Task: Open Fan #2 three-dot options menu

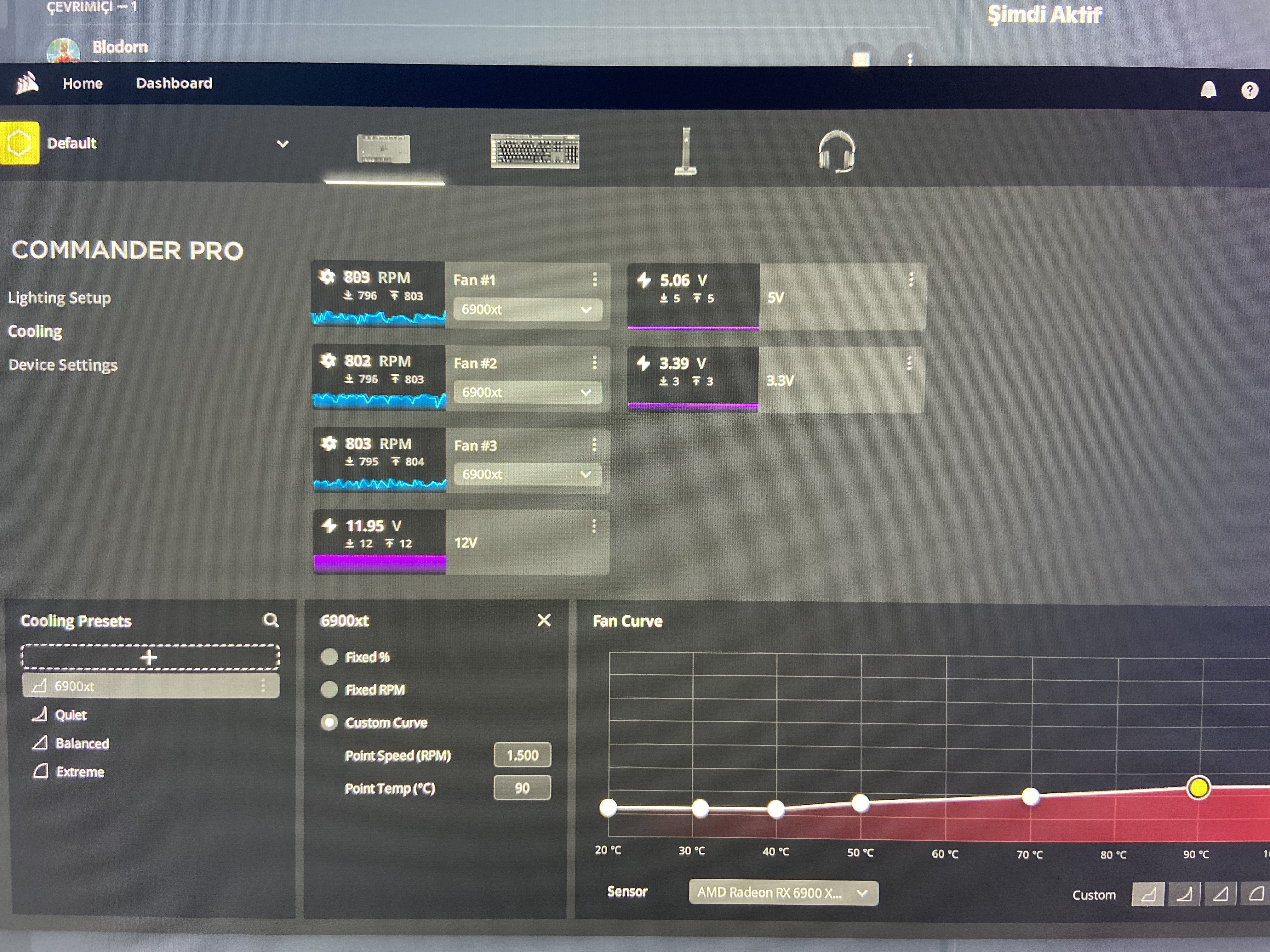Action: coord(595,363)
